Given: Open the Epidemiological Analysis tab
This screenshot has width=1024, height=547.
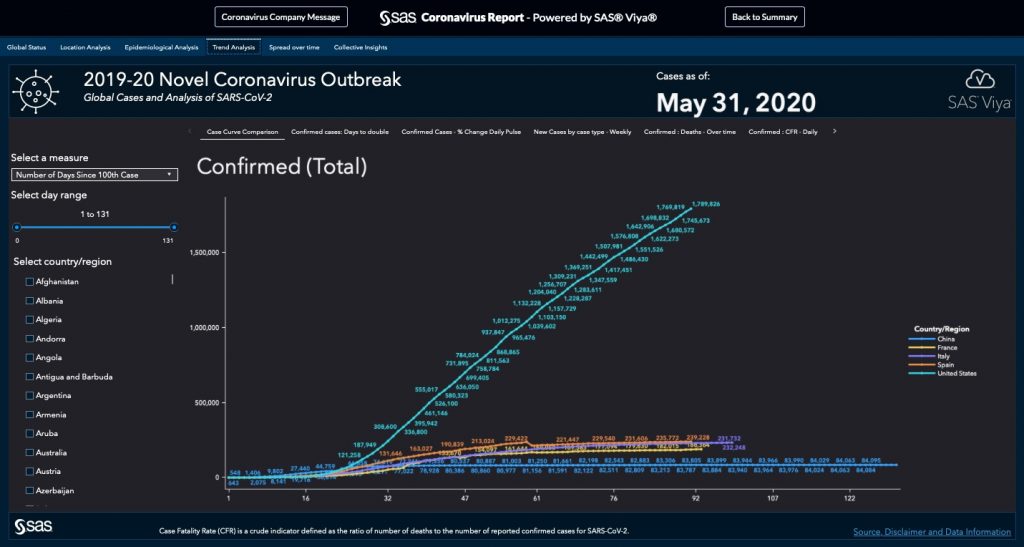Looking at the screenshot, I should (x=161, y=47).
